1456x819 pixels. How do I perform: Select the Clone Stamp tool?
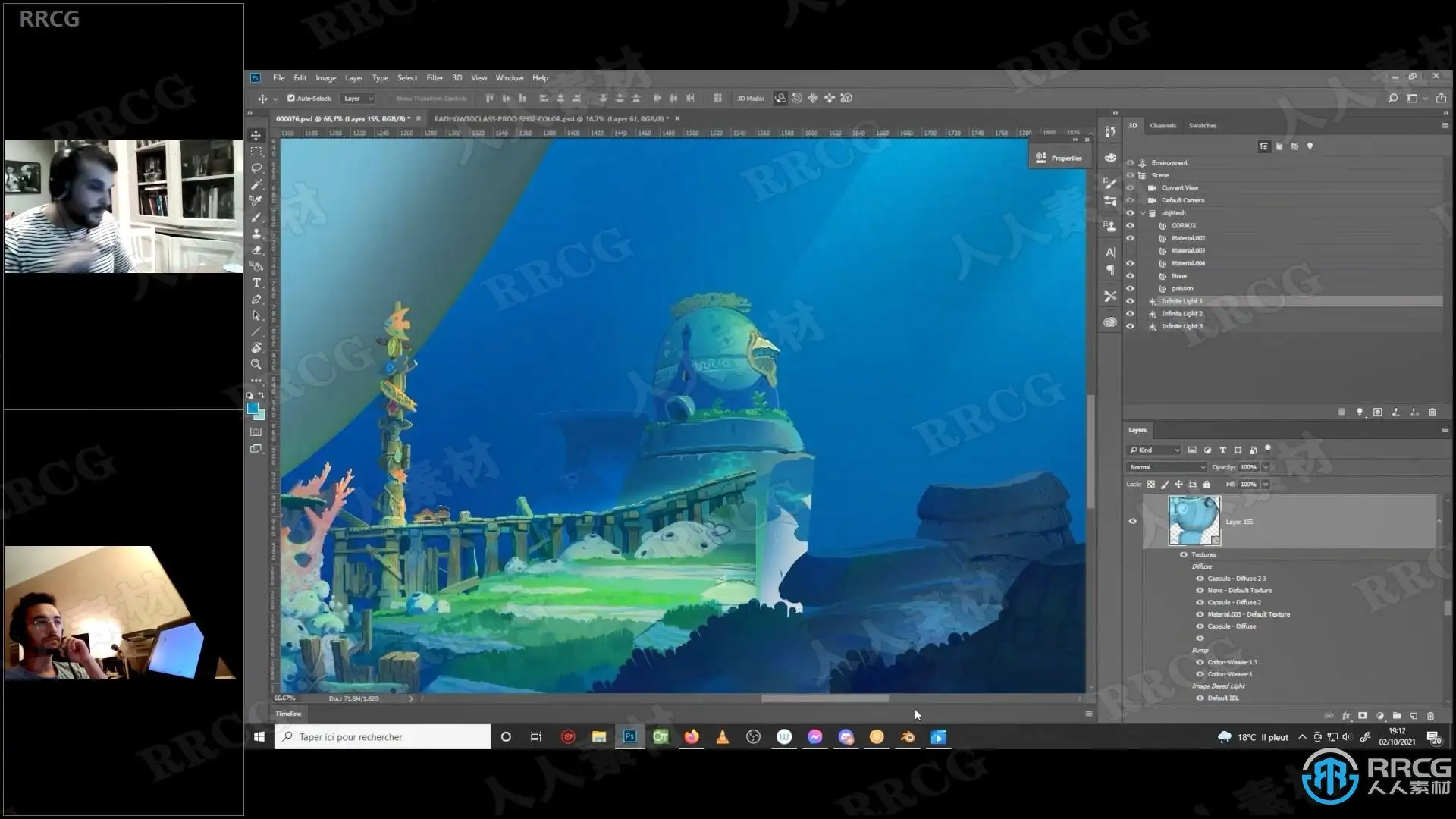(x=256, y=234)
